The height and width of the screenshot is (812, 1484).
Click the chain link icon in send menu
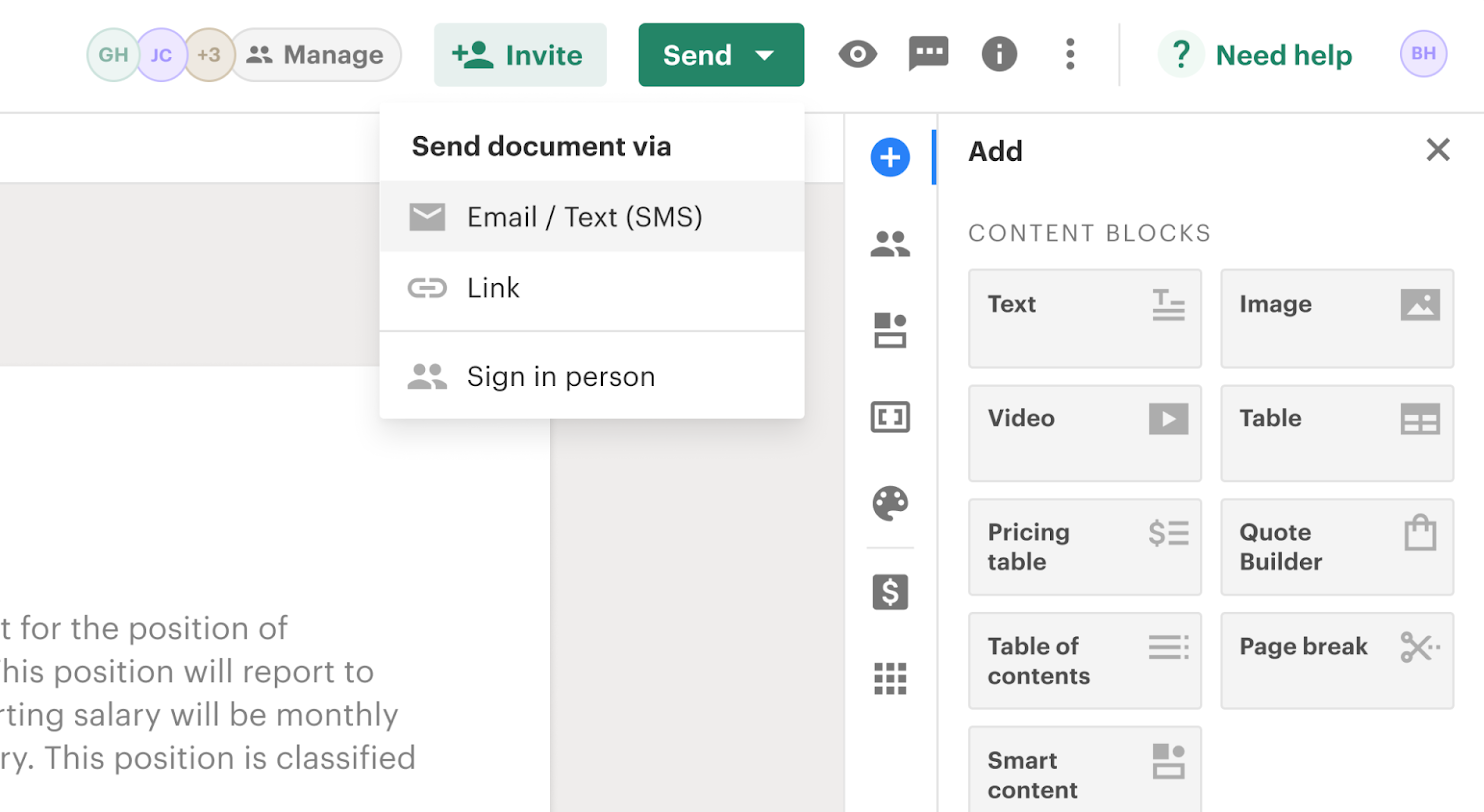tap(427, 288)
